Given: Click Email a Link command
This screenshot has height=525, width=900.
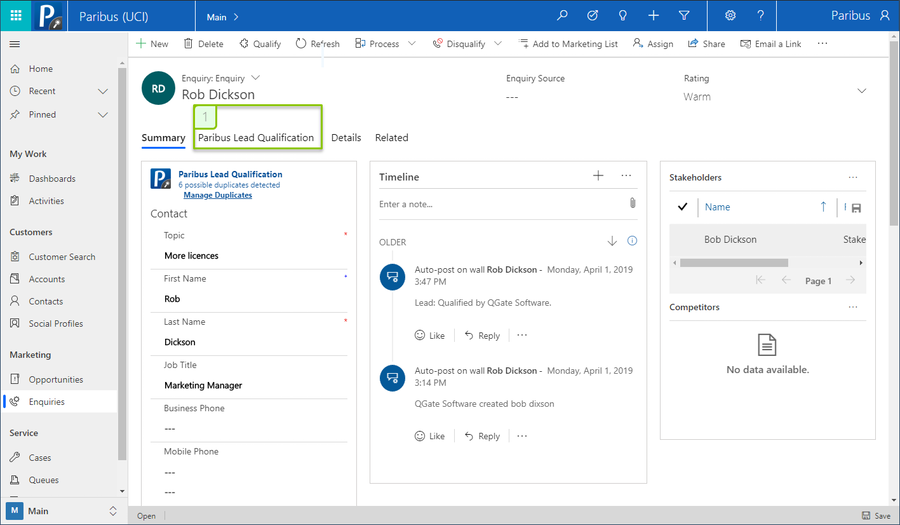Looking at the screenshot, I should point(770,44).
